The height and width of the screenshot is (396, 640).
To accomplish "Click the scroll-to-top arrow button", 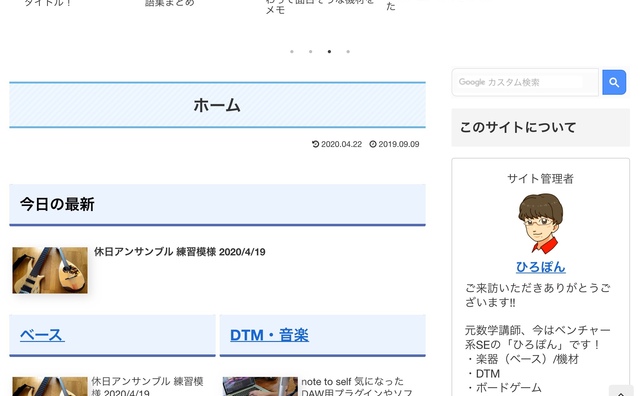I will tap(621, 392).
